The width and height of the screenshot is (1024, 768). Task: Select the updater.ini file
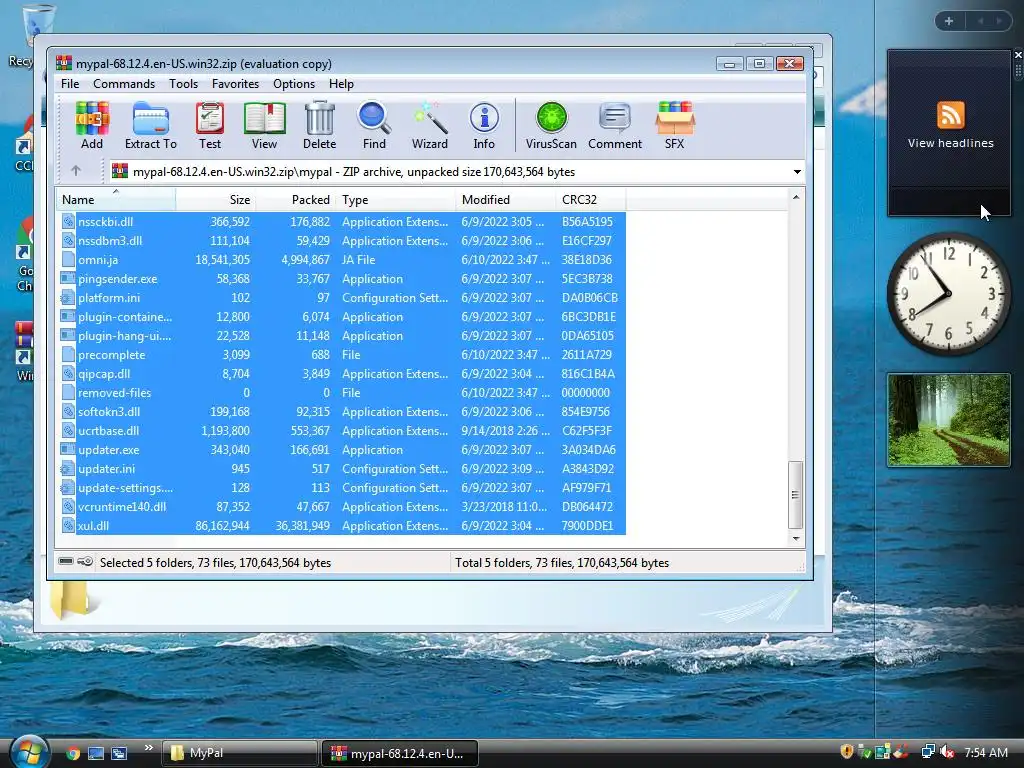343,468
